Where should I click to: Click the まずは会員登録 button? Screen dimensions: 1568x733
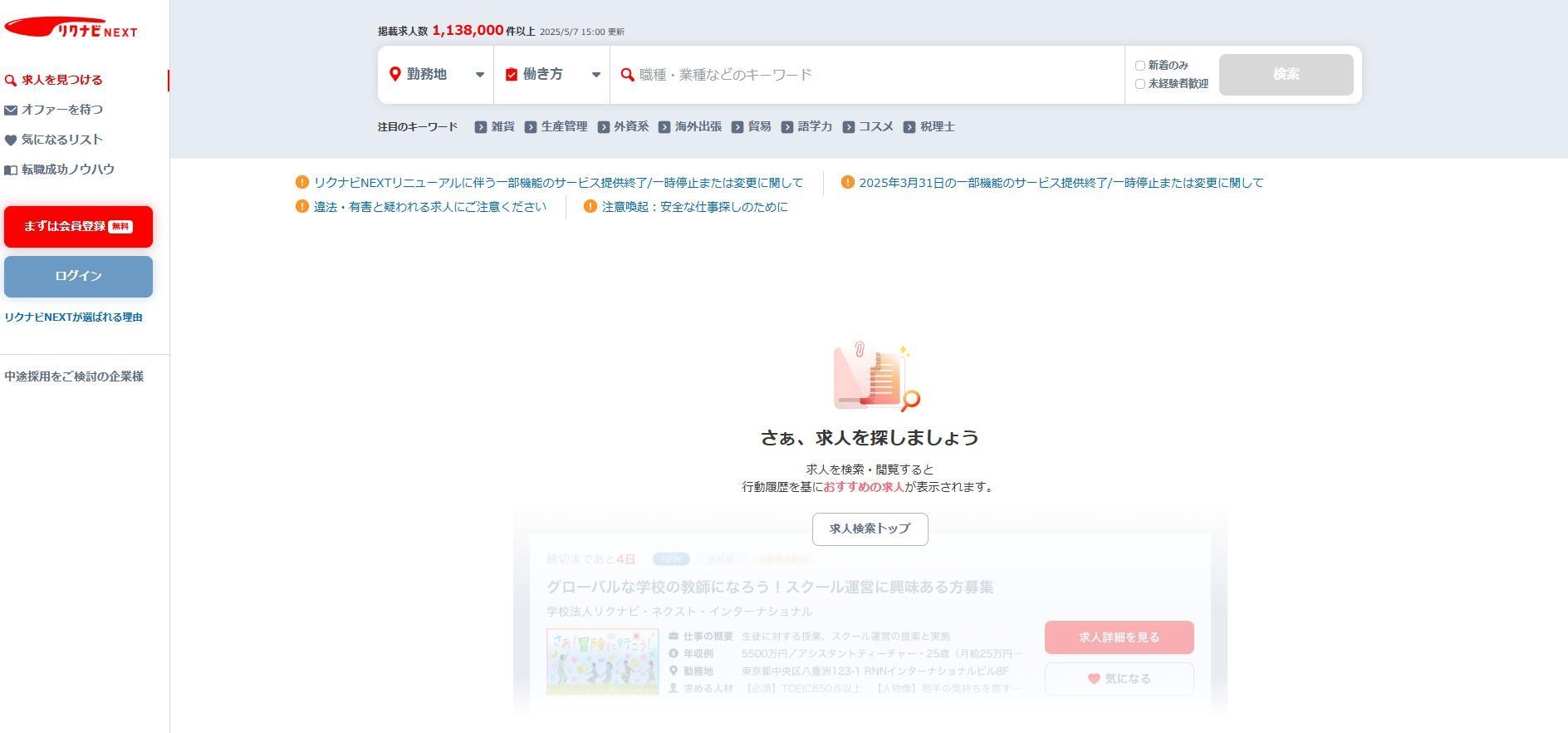[x=78, y=227]
